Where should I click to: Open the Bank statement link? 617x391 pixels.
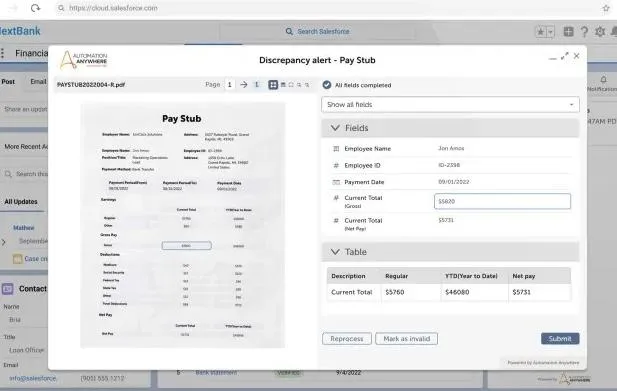[216, 372]
